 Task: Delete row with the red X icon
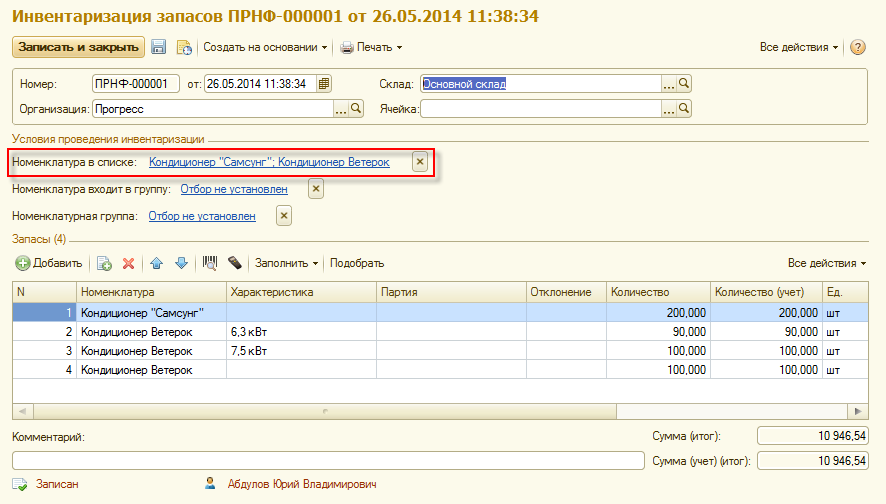coord(128,263)
